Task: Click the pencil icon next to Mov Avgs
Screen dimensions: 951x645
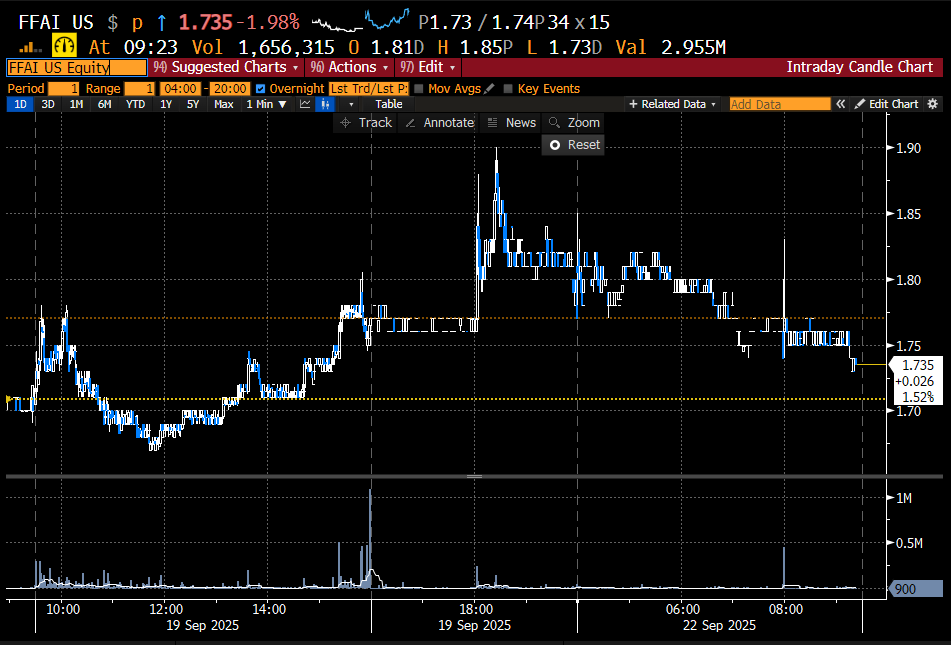Action: [x=489, y=89]
